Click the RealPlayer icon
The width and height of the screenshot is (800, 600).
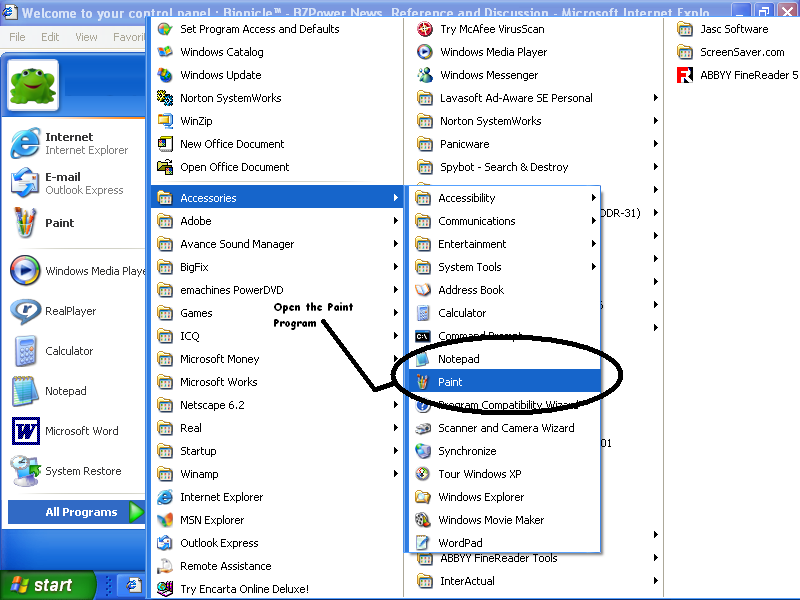tap(25, 311)
